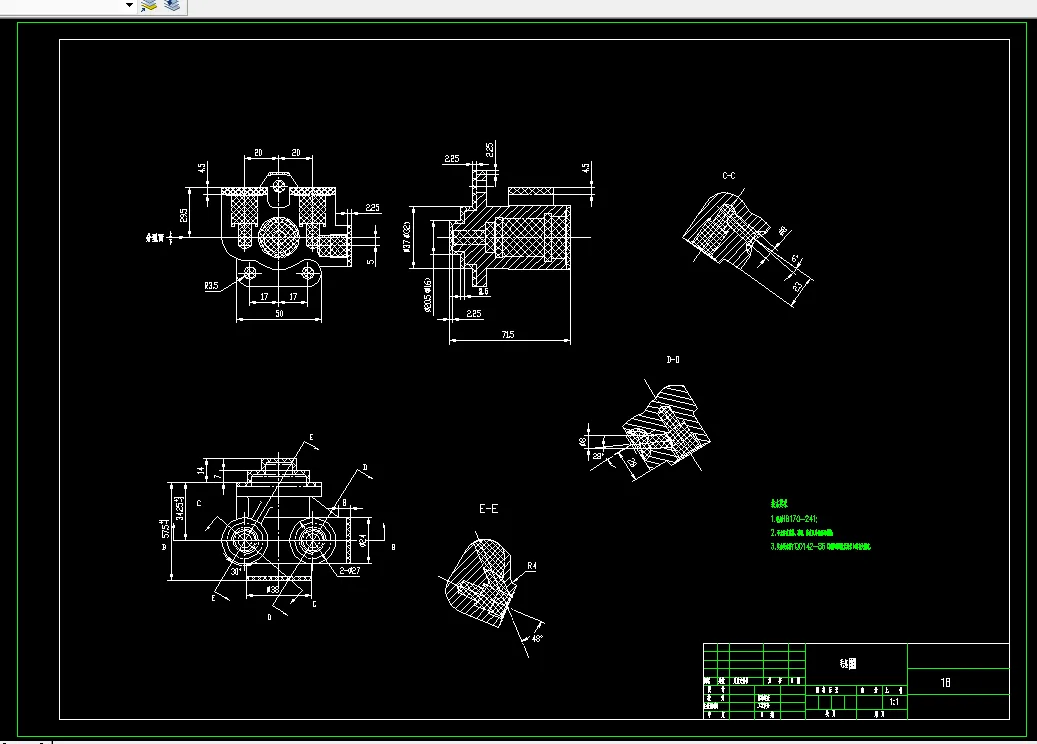Select the 2-φ27 hole callout

(x=350, y=571)
